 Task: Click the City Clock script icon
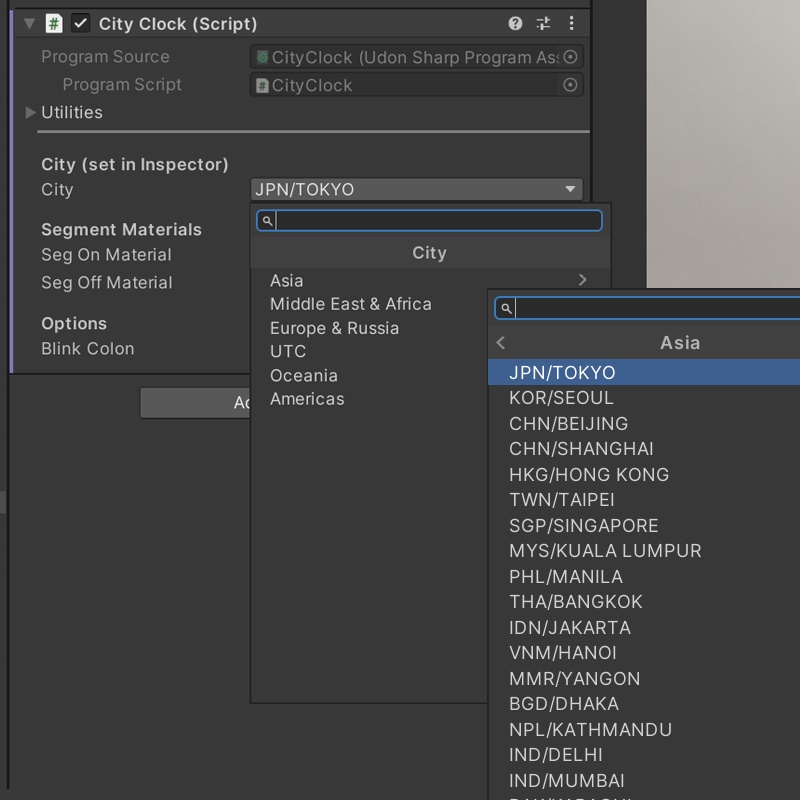point(54,23)
